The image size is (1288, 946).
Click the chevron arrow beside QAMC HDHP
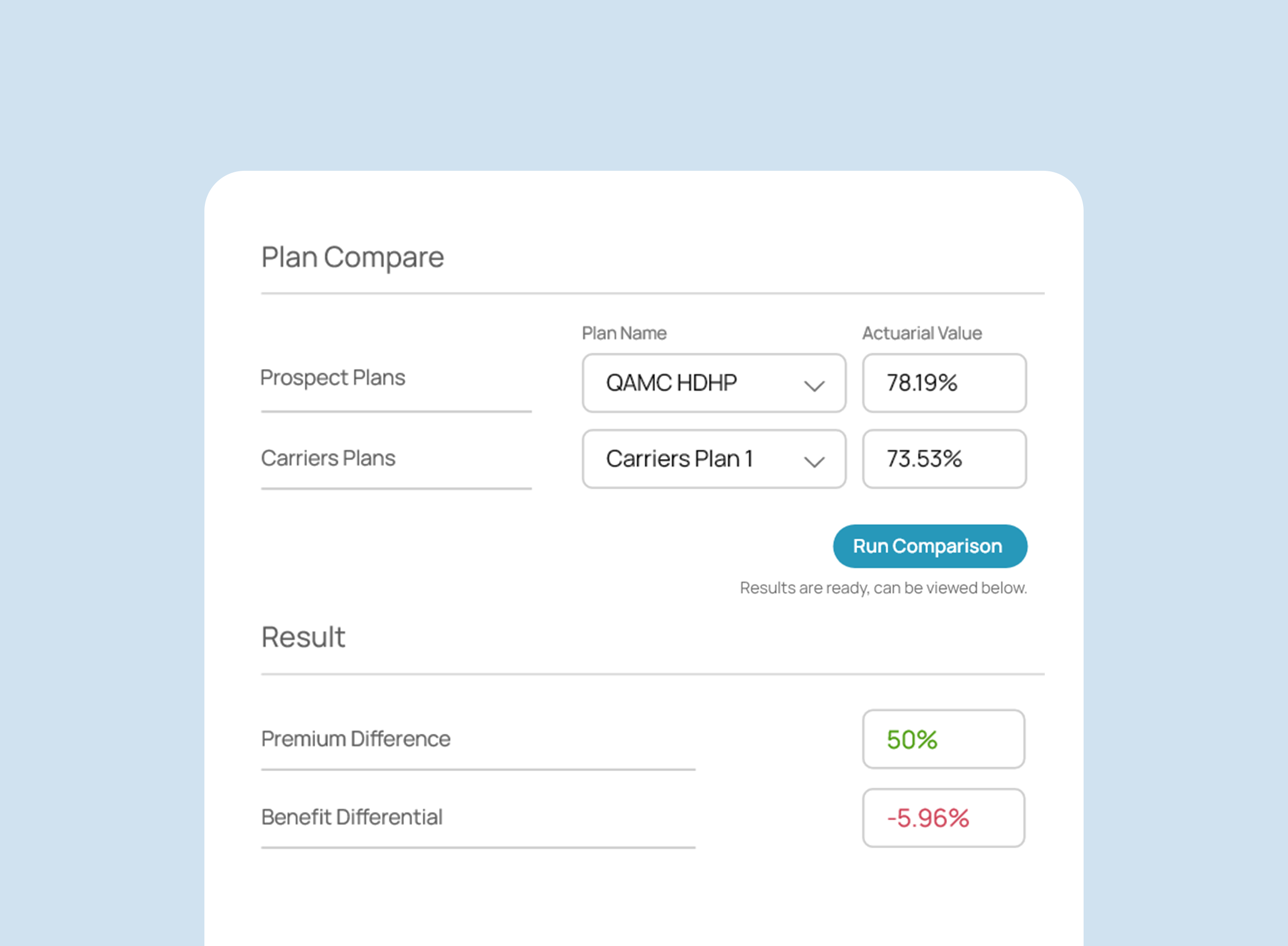coord(814,386)
